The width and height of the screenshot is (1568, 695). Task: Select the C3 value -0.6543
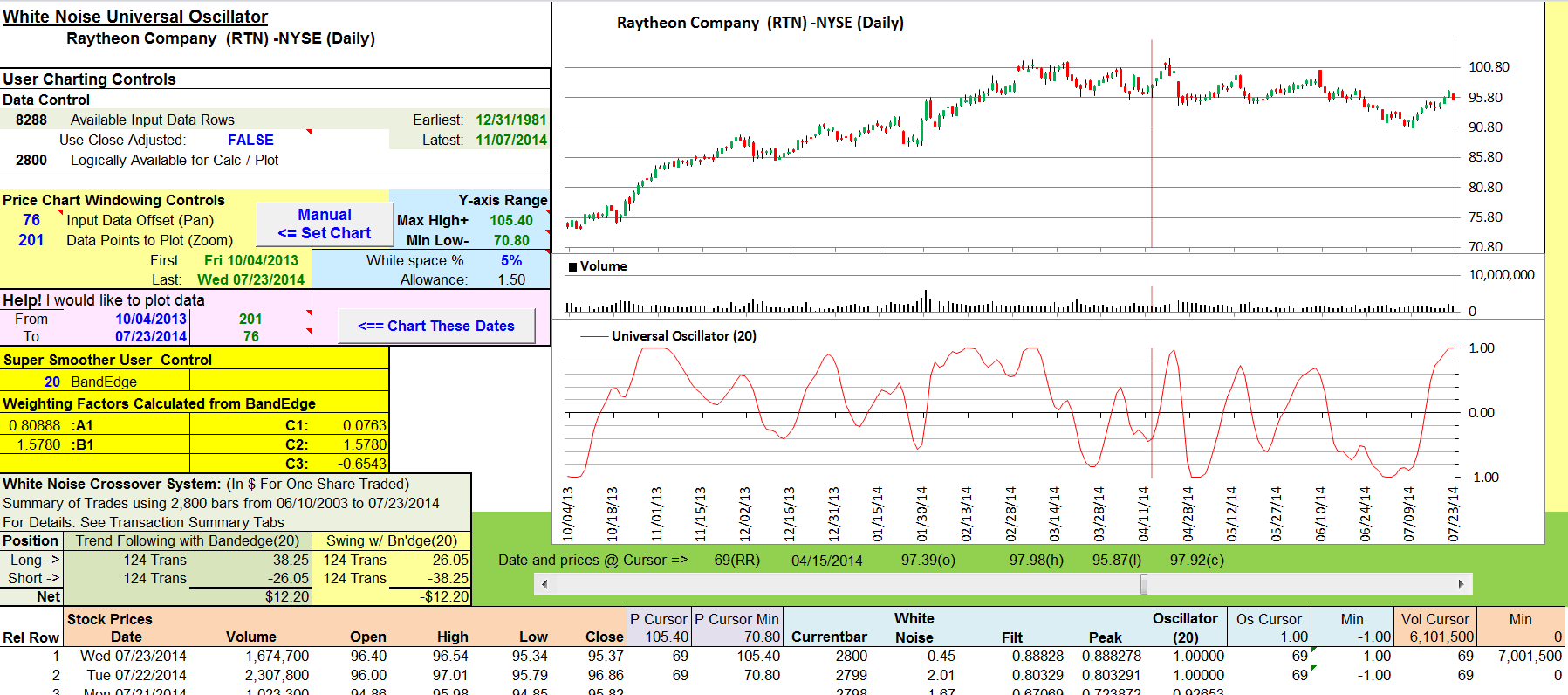tap(361, 464)
